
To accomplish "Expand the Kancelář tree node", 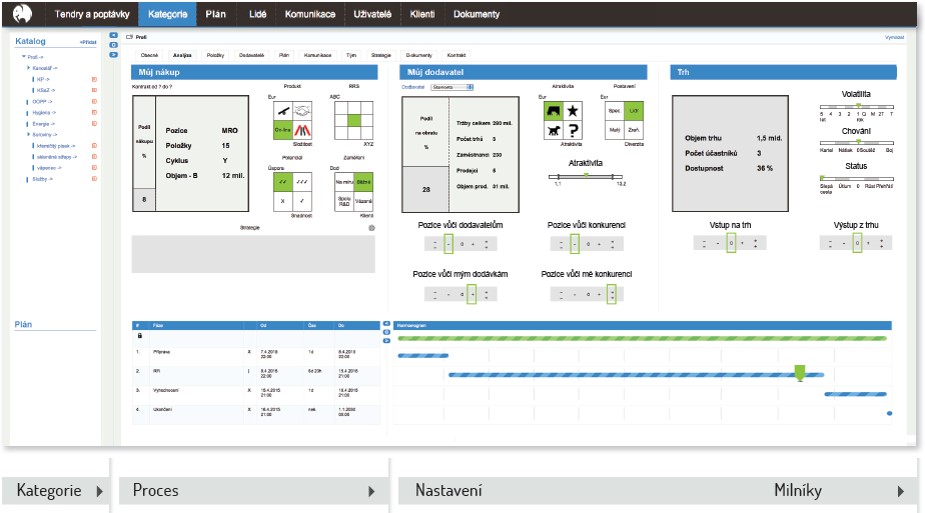I will coord(28,68).
